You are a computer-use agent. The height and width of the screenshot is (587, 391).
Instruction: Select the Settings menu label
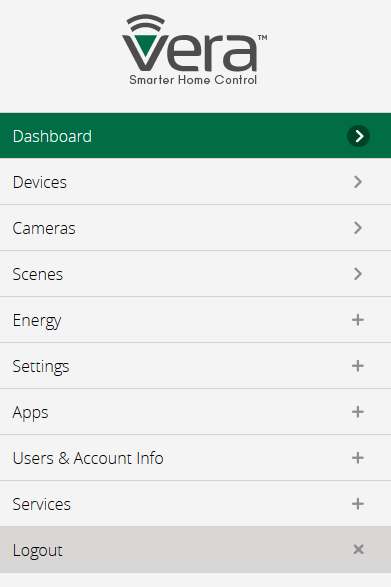(41, 367)
